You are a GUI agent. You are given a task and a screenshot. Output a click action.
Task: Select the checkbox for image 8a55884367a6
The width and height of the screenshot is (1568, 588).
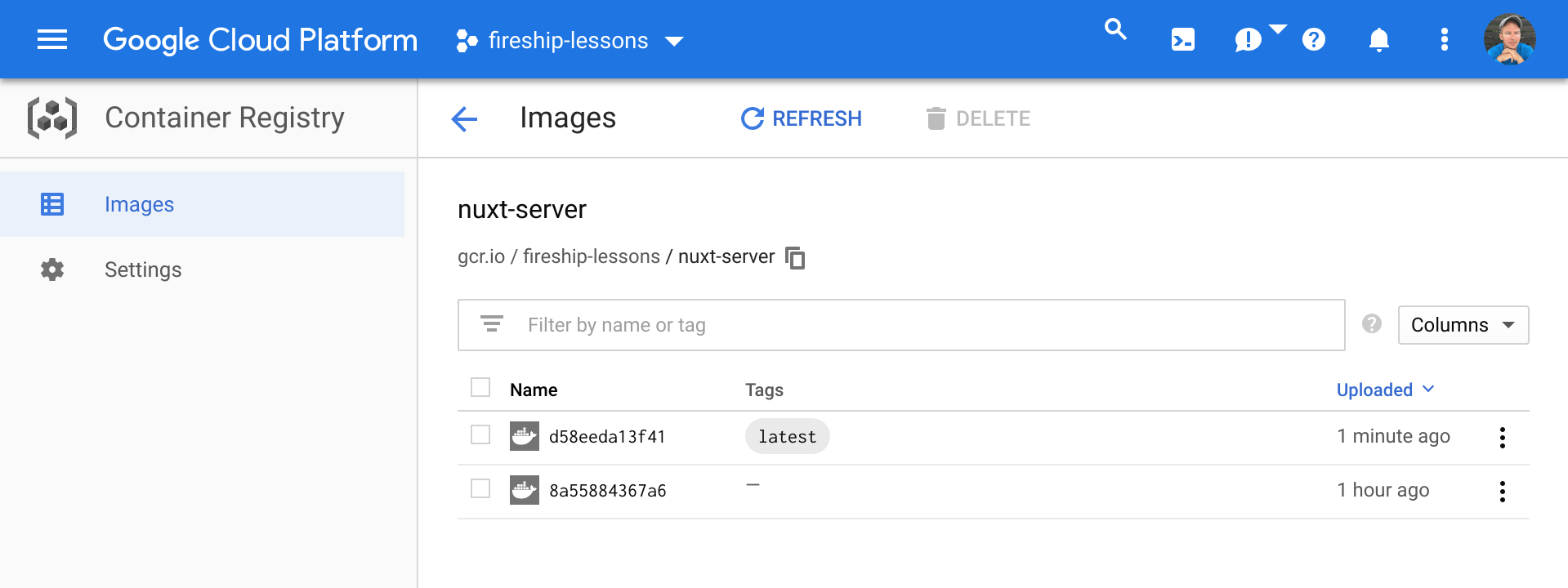pyautogui.click(x=480, y=489)
